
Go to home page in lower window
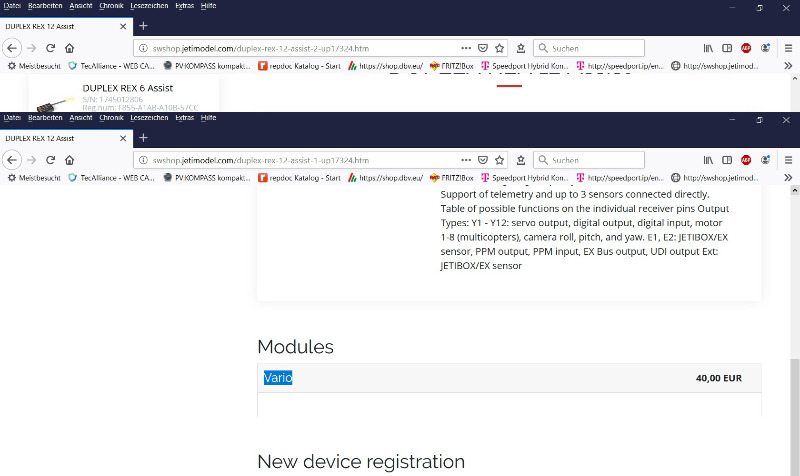point(69,160)
